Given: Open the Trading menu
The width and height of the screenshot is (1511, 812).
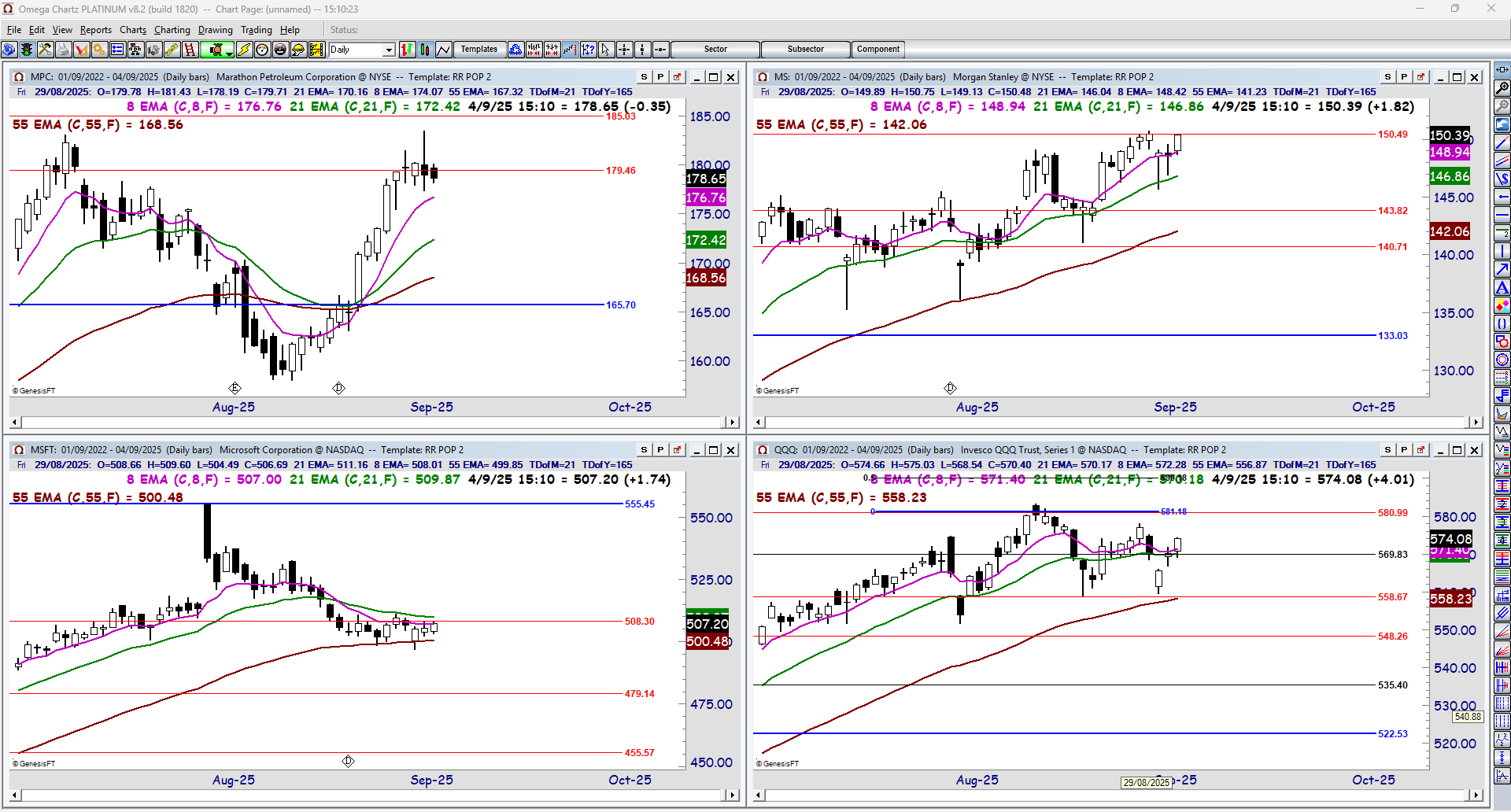Looking at the screenshot, I should coord(257,30).
